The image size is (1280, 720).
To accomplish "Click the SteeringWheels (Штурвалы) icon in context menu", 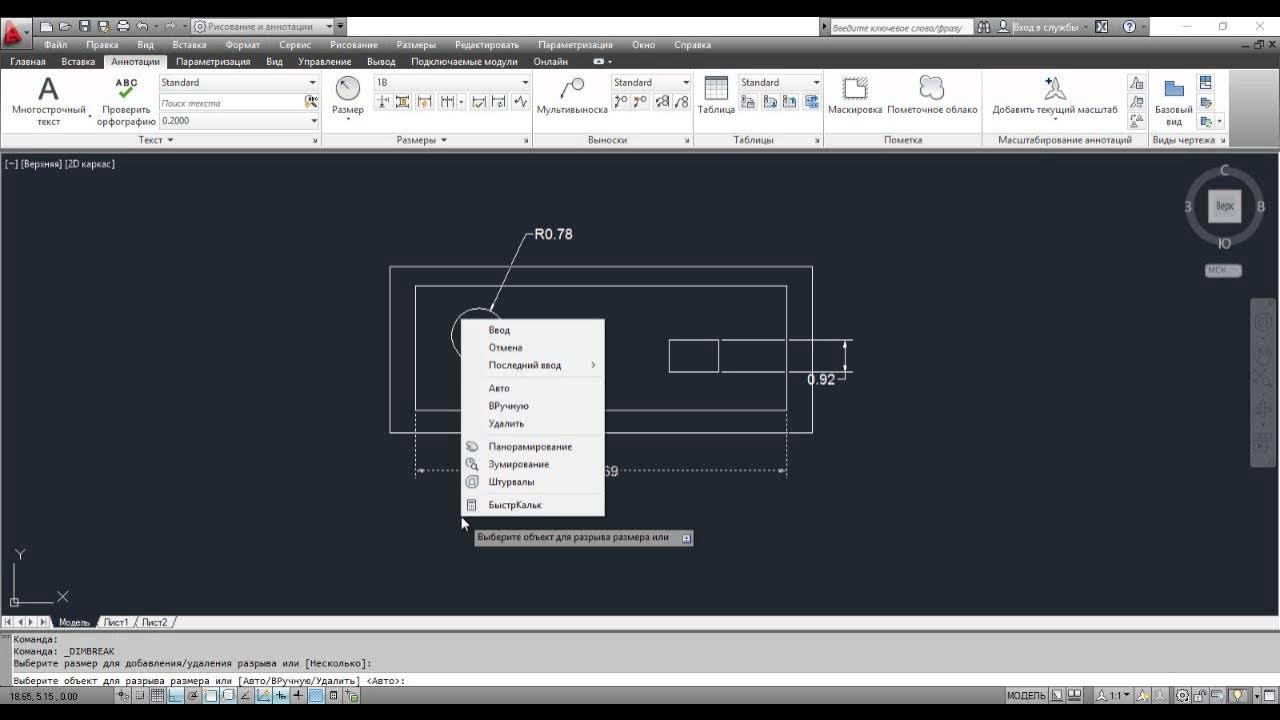I will [472, 482].
